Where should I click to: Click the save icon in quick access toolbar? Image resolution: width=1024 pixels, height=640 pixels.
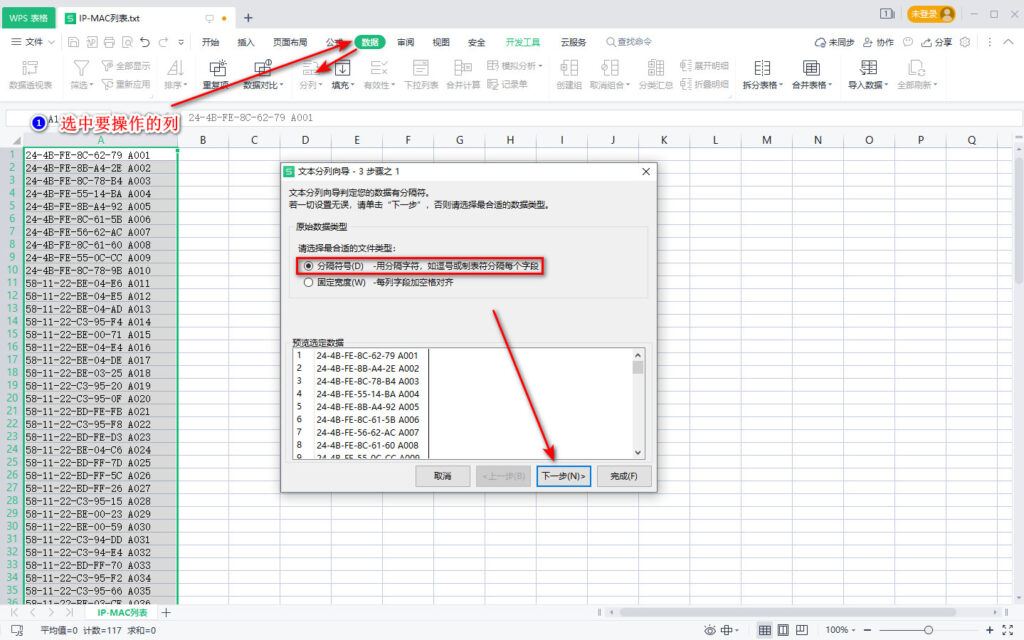[74, 42]
